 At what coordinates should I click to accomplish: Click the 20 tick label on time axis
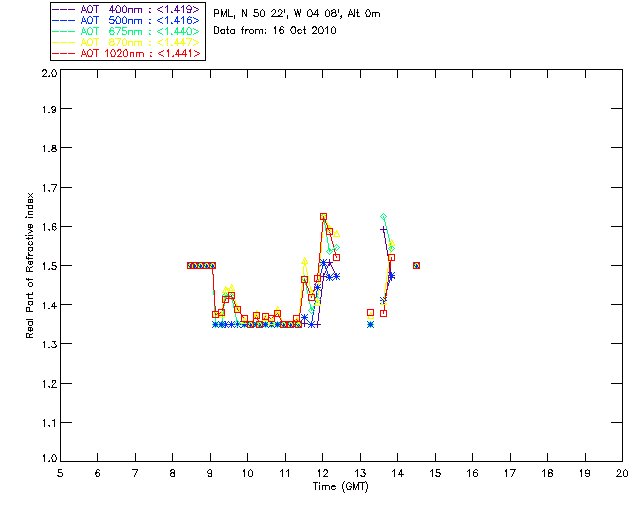622,473
